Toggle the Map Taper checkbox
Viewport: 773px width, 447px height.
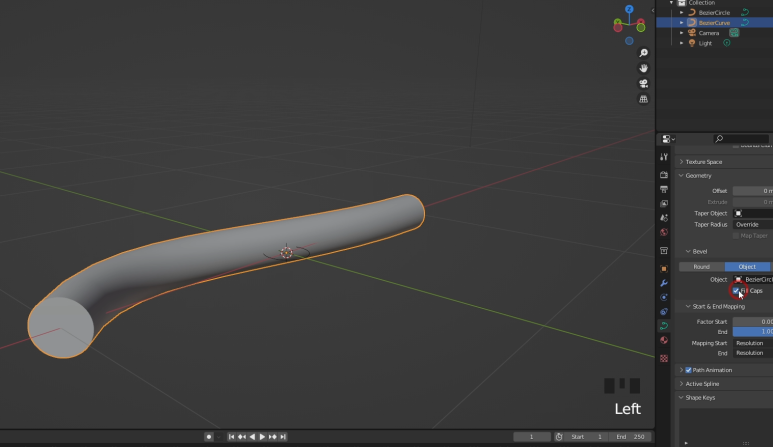tap(736, 236)
